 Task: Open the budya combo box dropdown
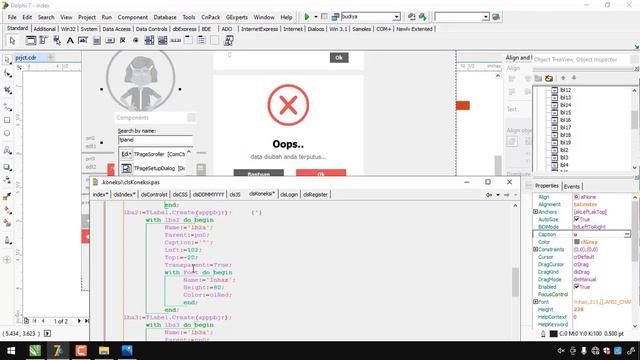point(396,17)
